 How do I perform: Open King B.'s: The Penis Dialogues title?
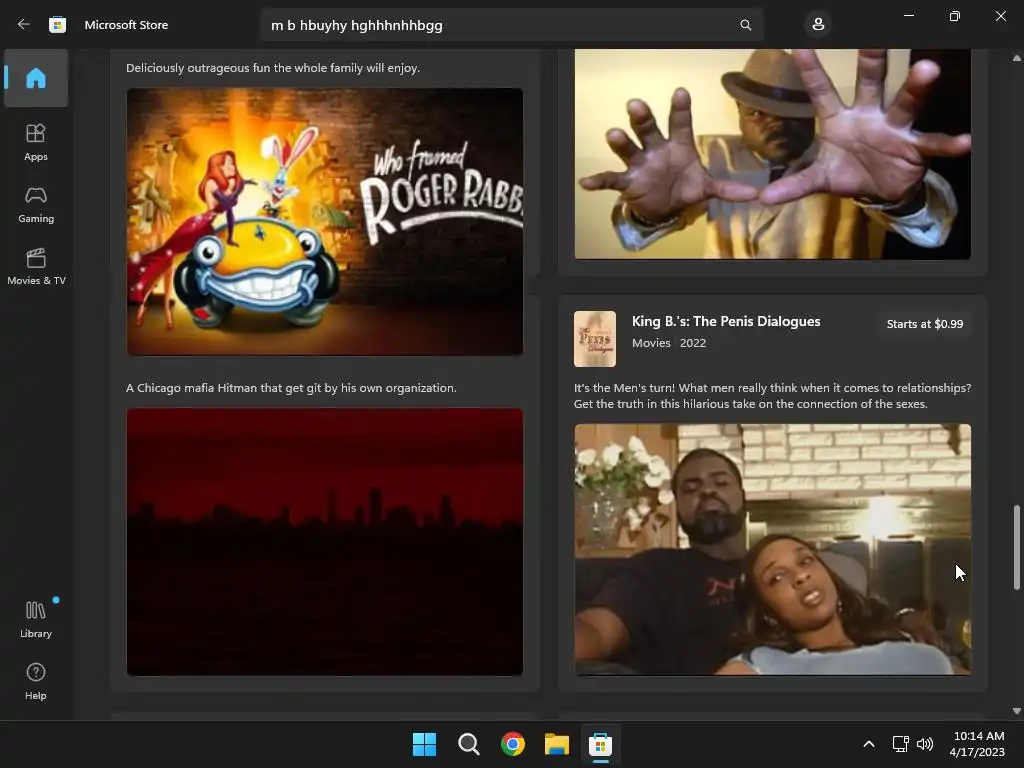coord(726,321)
